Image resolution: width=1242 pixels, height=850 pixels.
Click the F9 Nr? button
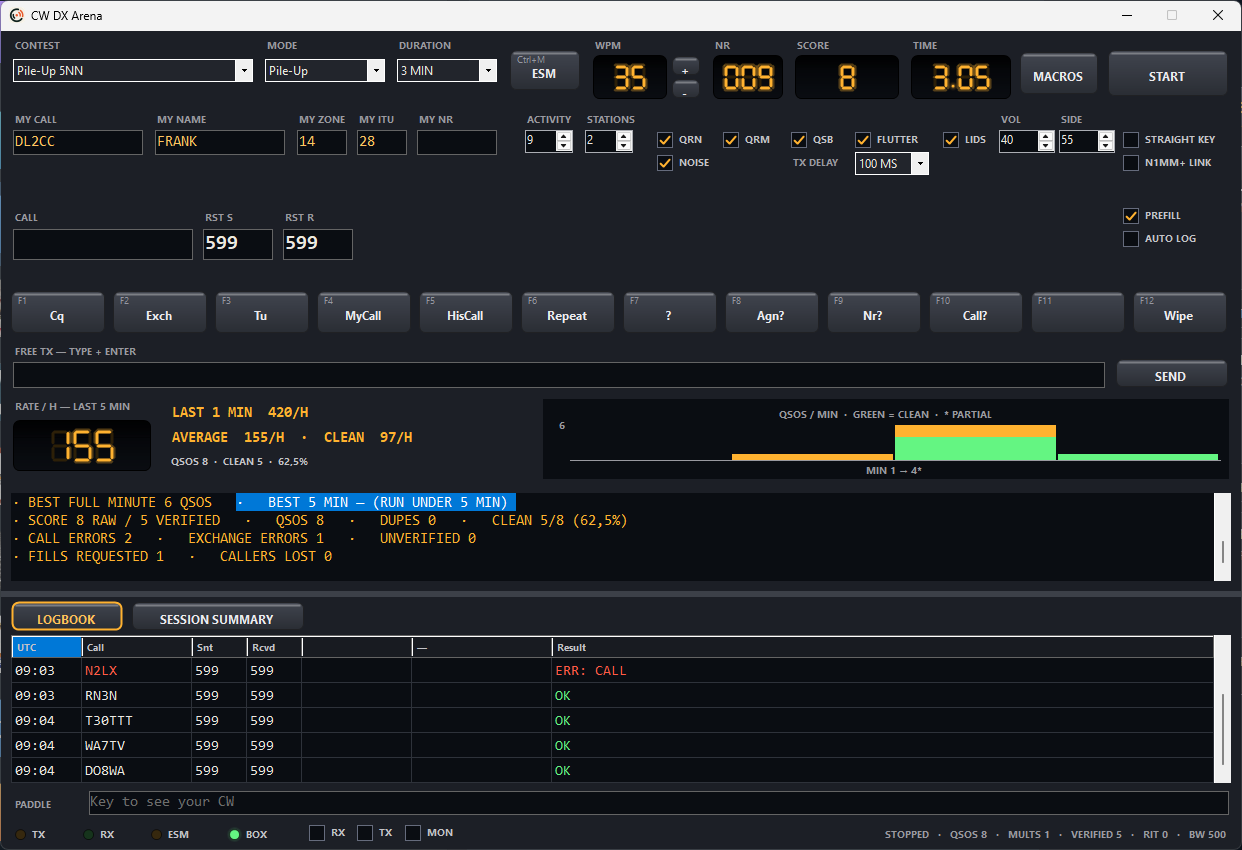[874, 313]
